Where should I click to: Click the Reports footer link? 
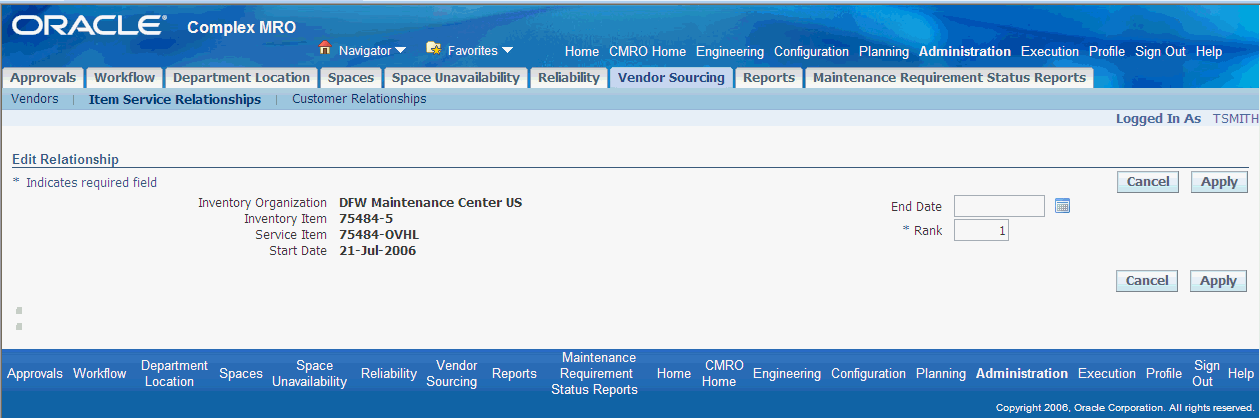(x=514, y=373)
